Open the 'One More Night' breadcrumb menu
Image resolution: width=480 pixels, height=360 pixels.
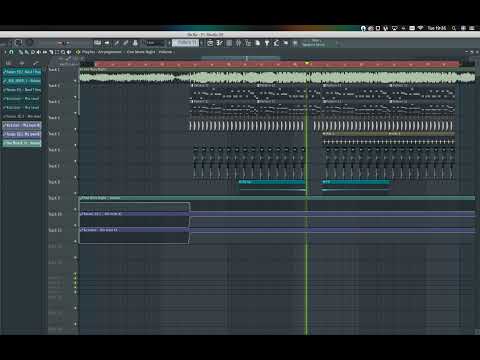(x=141, y=52)
